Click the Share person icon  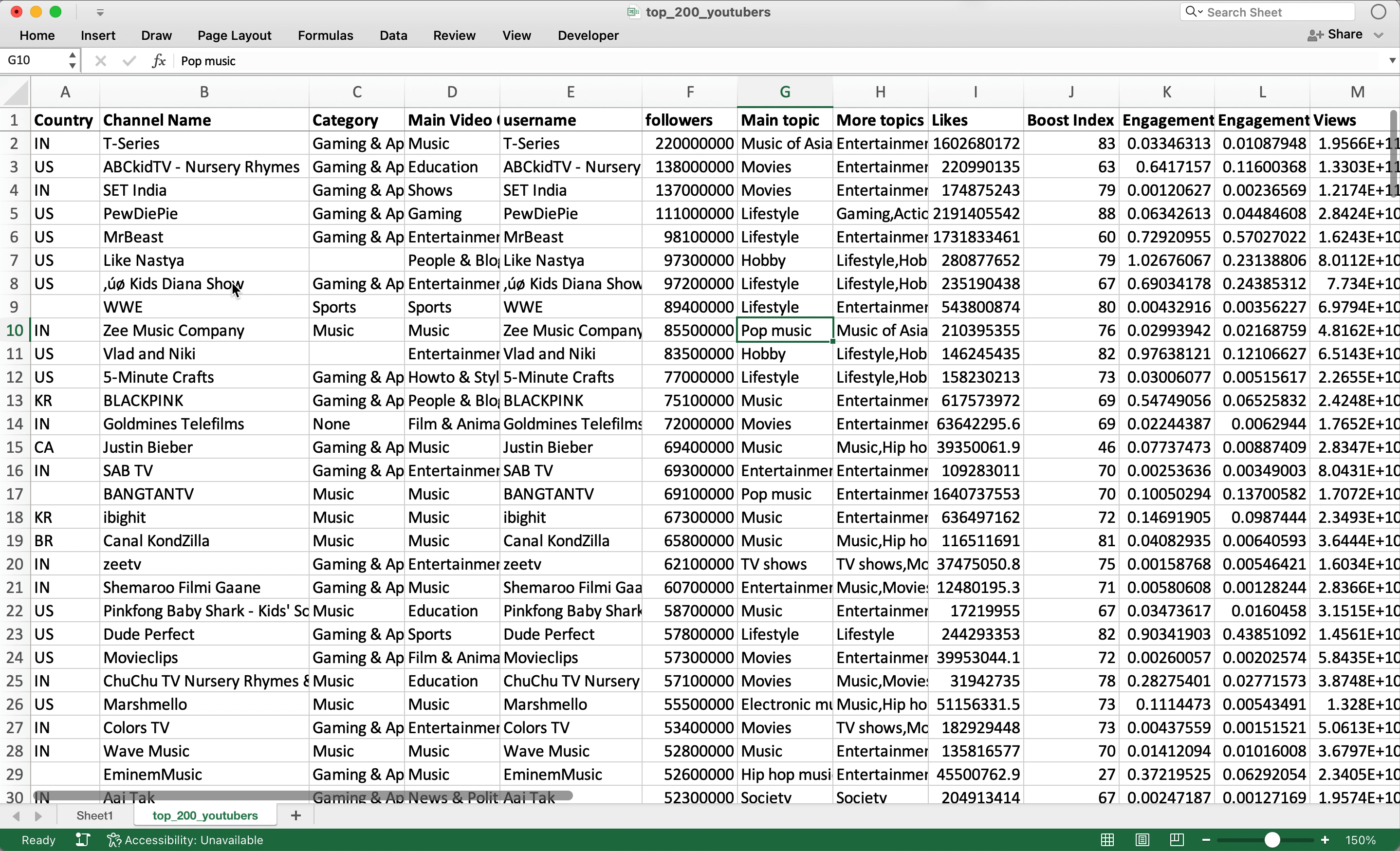[1315, 35]
